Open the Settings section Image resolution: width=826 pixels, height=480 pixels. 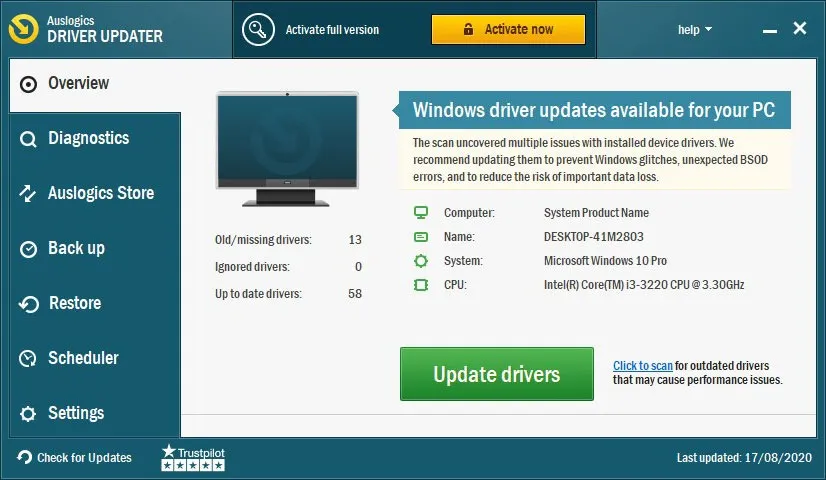coord(95,413)
